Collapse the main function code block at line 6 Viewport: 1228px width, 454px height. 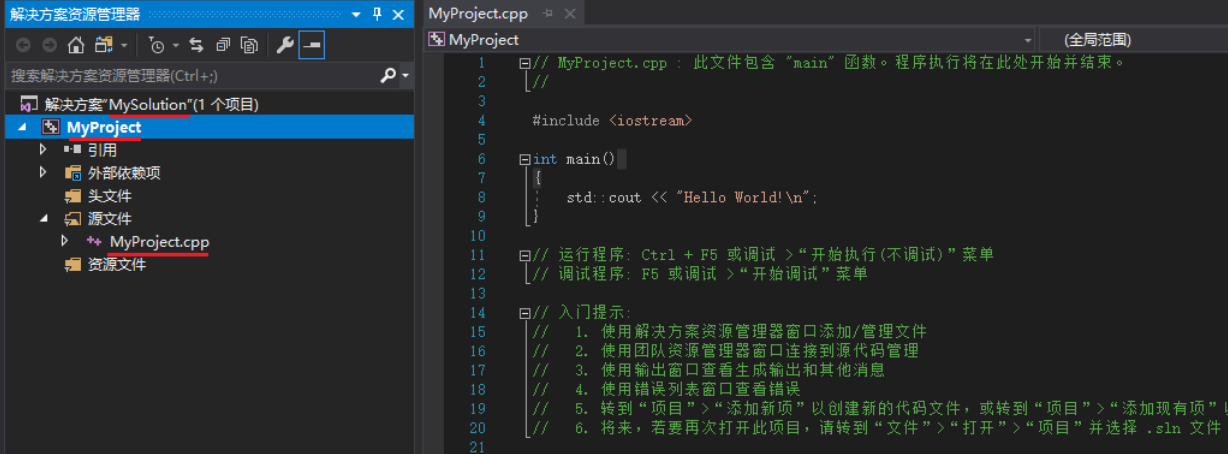(x=525, y=160)
